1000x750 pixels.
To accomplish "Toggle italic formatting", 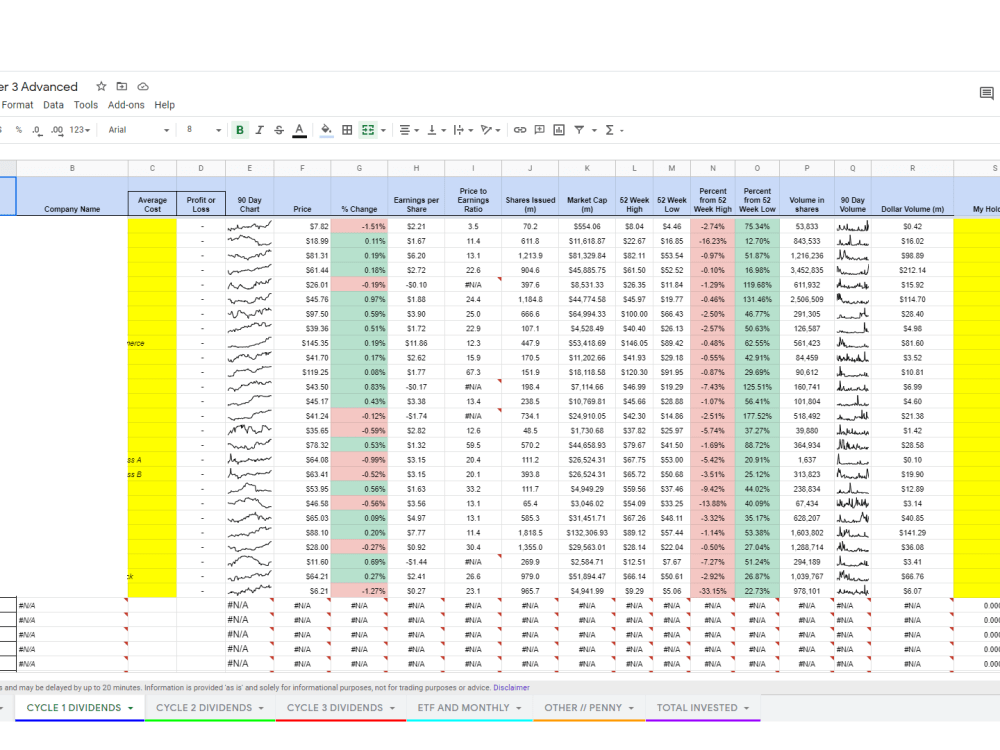I will point(260,130).
